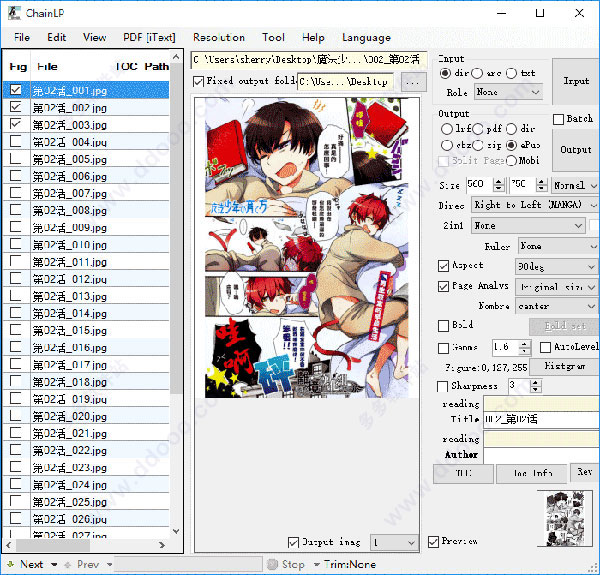Toggle the Preview checkbox

click(x=433, y=542)
